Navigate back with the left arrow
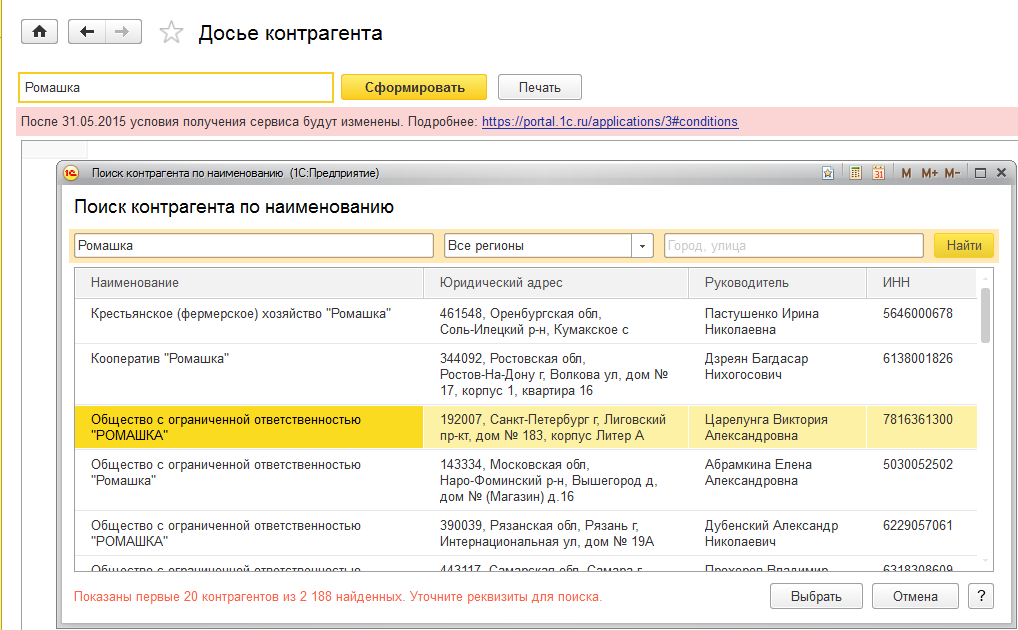This screenshot has width=1018, height=630. (x=87, y=32)
